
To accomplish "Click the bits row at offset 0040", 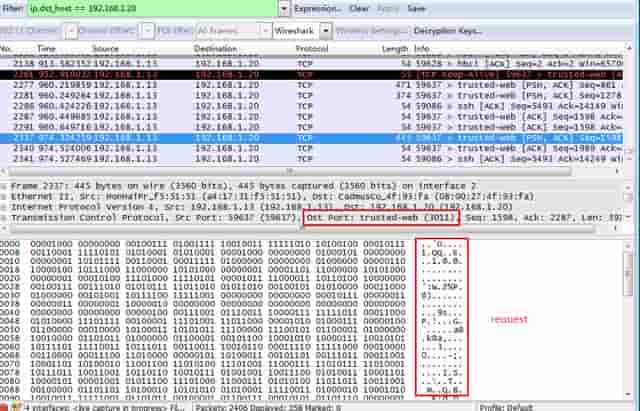I will 218,313.
